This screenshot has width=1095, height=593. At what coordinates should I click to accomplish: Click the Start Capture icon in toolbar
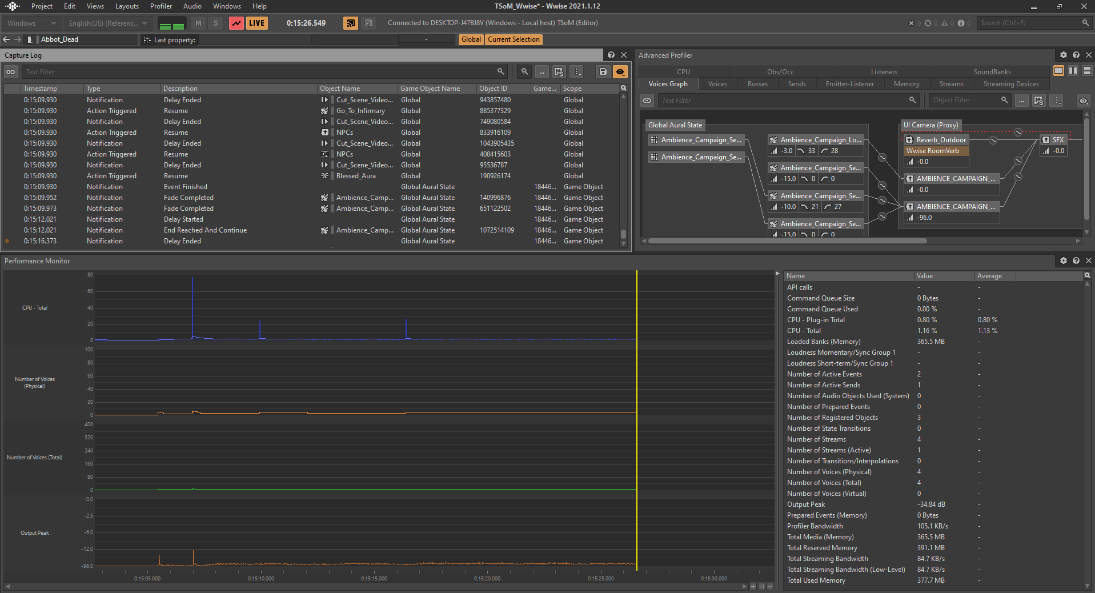point(235,22)
